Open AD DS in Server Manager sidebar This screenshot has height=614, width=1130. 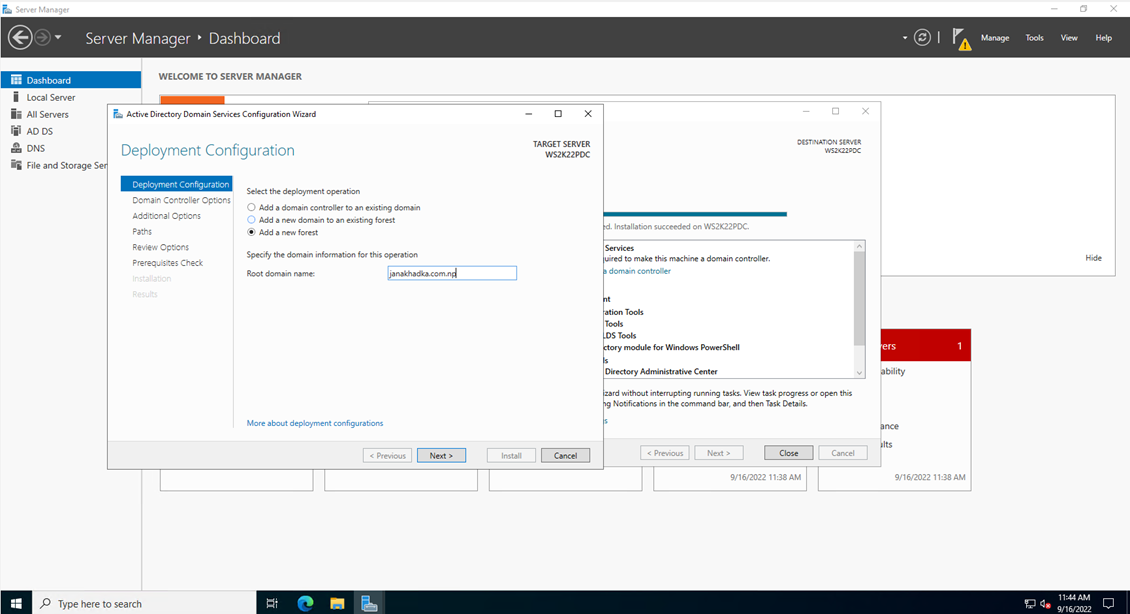pyautogui.click(x=40, y=130)
